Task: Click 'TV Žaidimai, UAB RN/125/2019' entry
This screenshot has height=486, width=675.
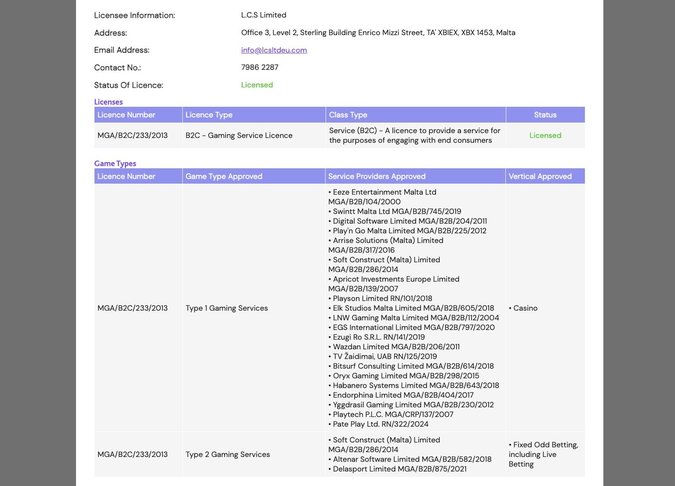Action: tap(382, 356)
